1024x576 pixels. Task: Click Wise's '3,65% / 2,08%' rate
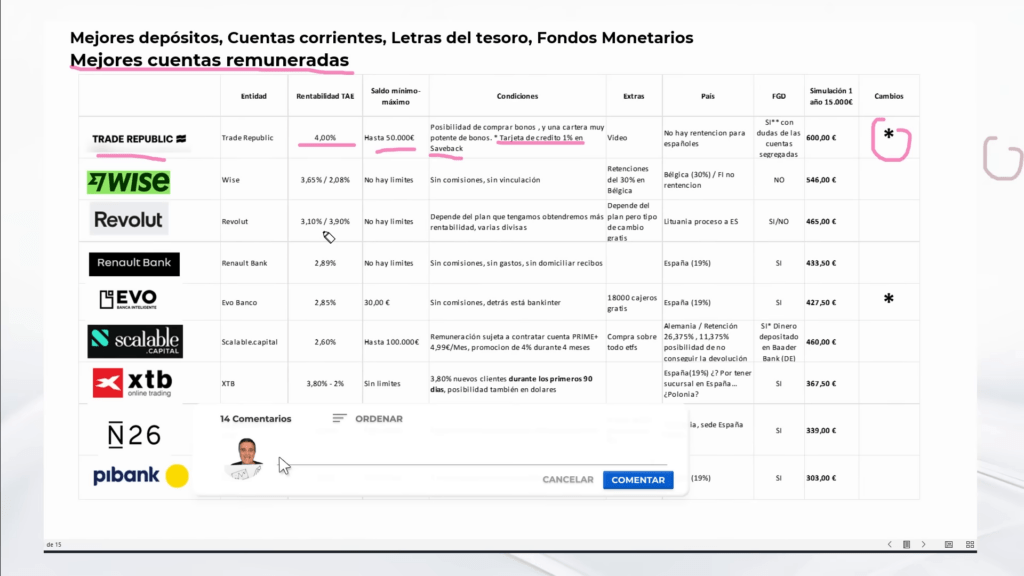pyautogui.click(x=325, y=180)
